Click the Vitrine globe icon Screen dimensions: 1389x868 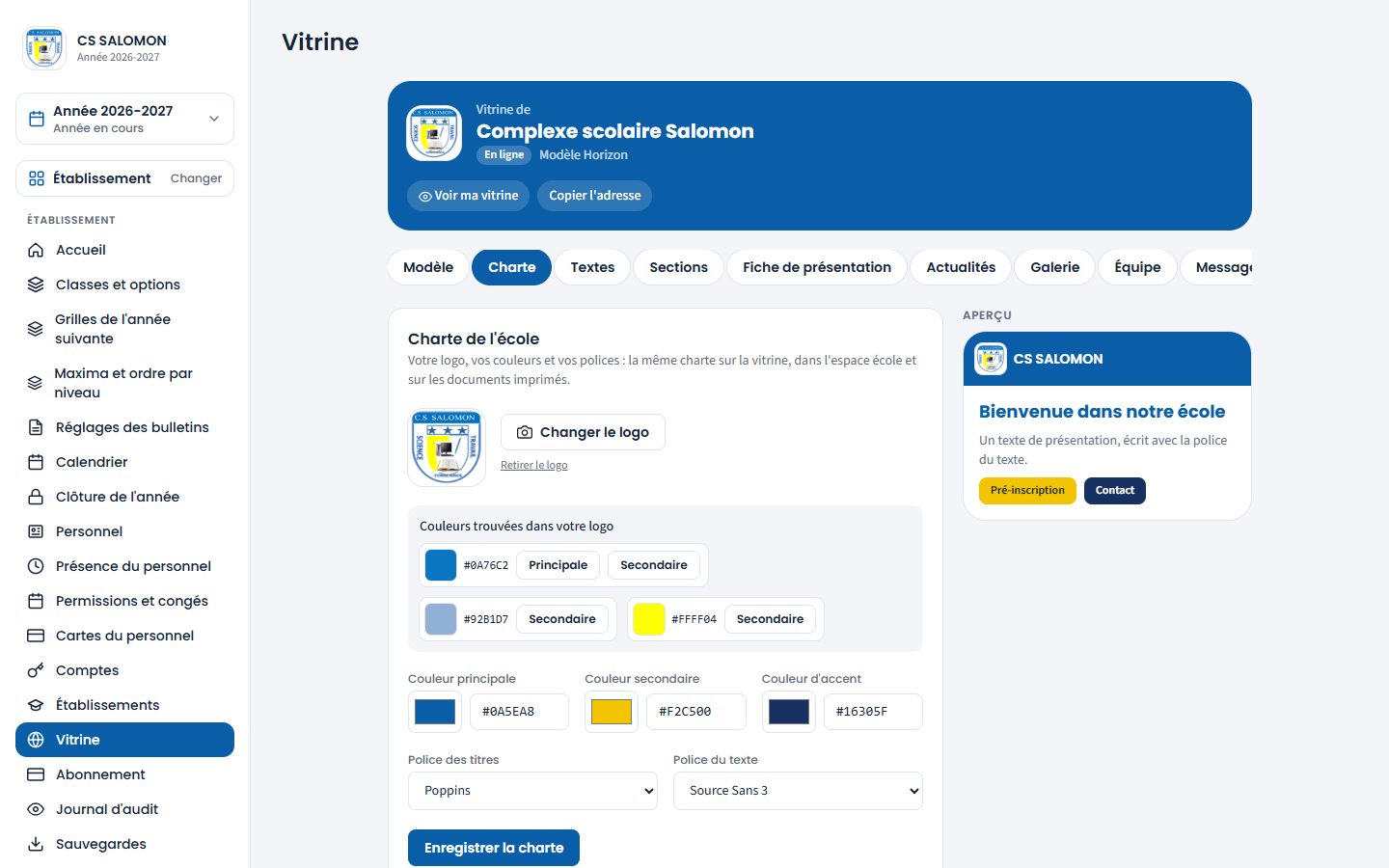coord(36,740)
